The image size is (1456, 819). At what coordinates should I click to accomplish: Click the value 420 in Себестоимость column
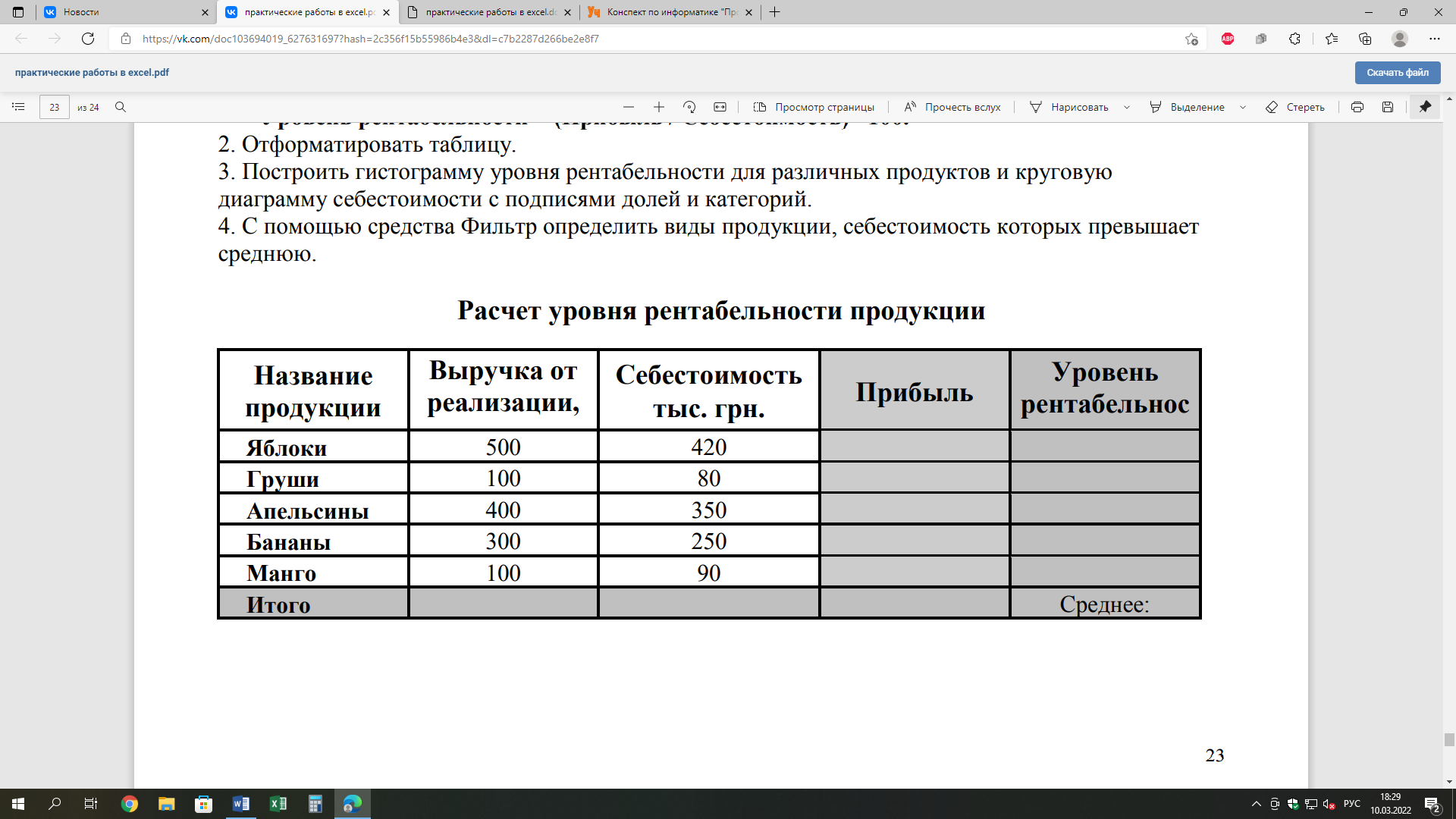point(709,447)
